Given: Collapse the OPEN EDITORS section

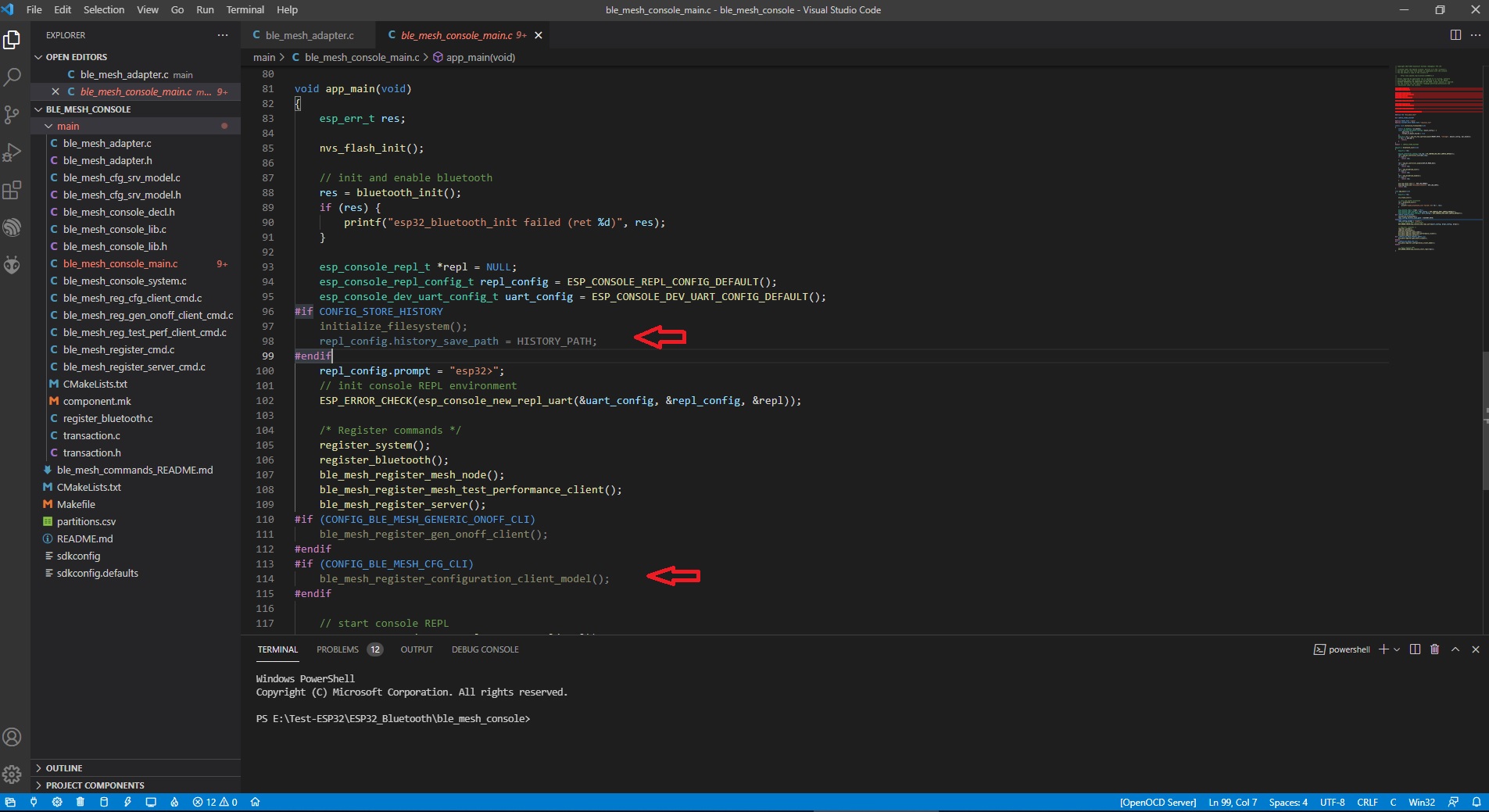Looking at the screenshot, I should coord(77,57).
